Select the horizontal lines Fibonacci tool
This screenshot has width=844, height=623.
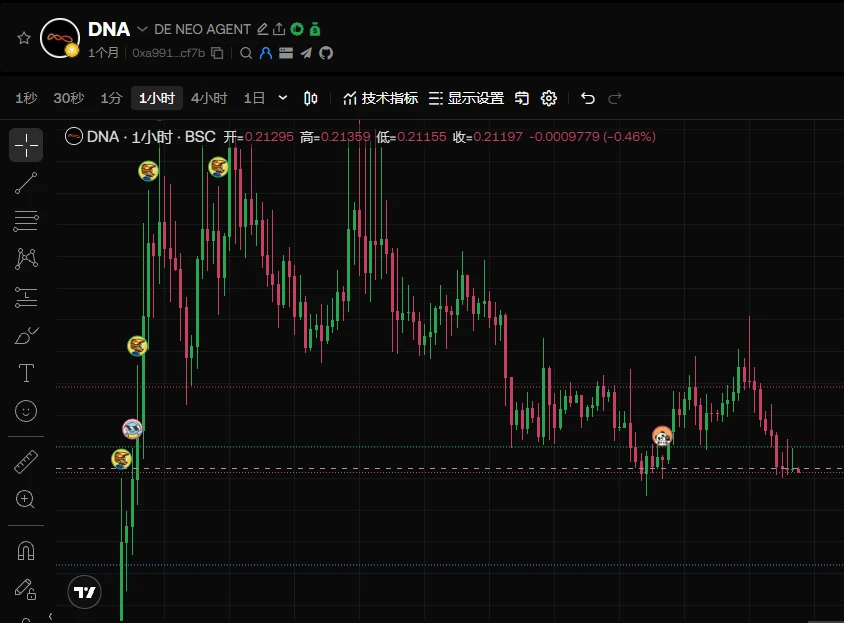tap(26, 221)
